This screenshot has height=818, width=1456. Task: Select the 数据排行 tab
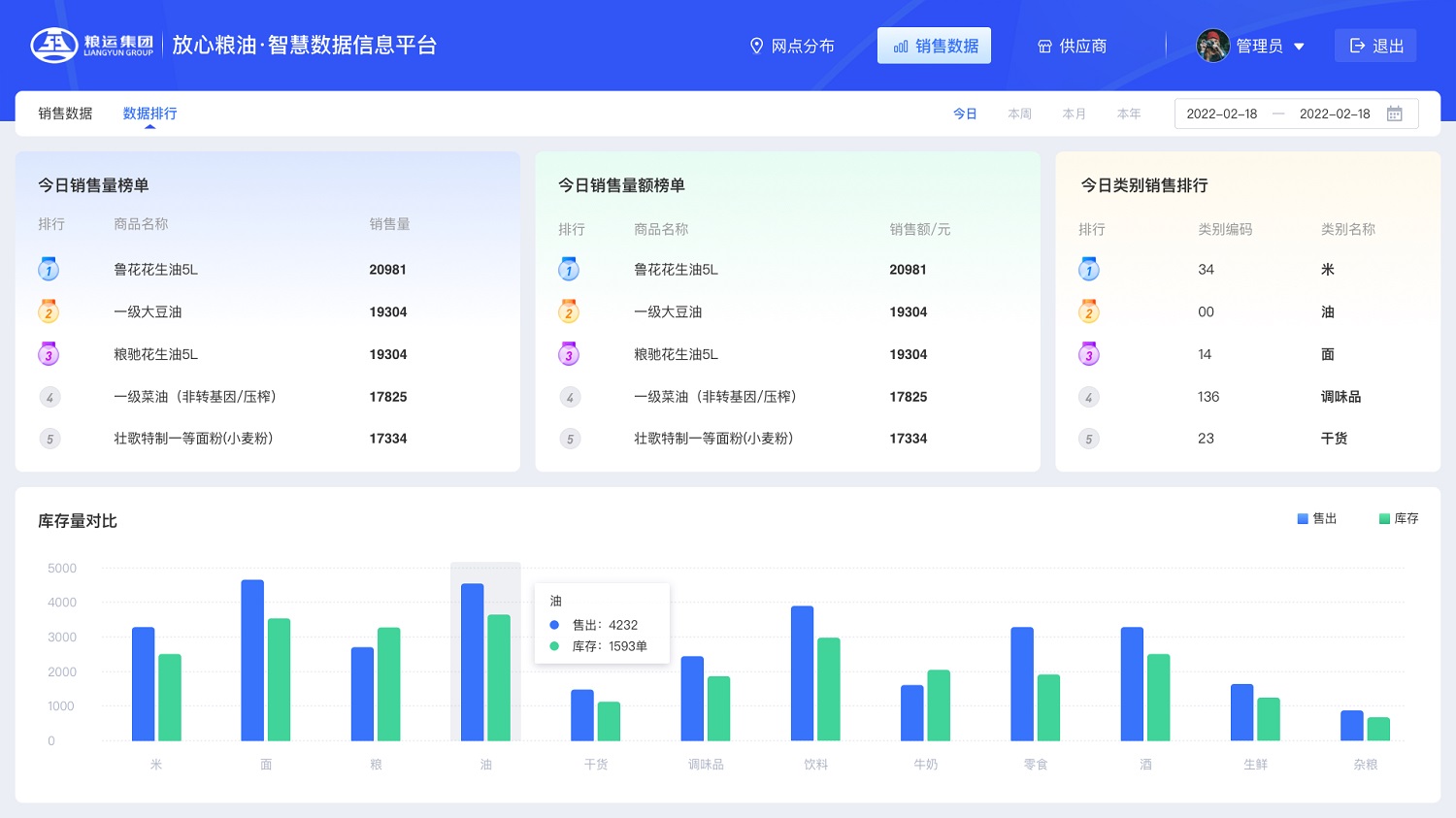click(149, 113)
